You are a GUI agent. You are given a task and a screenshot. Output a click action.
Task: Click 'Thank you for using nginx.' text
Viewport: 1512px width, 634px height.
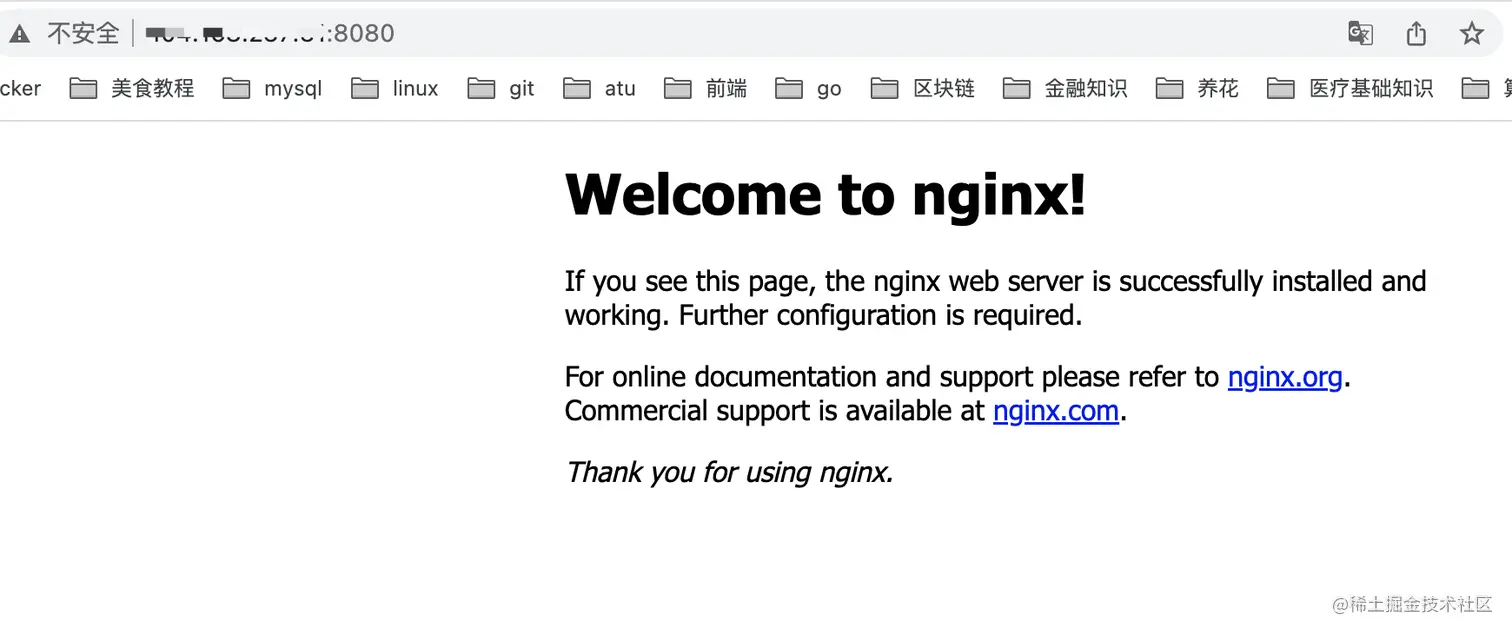(x=729, y=472)
